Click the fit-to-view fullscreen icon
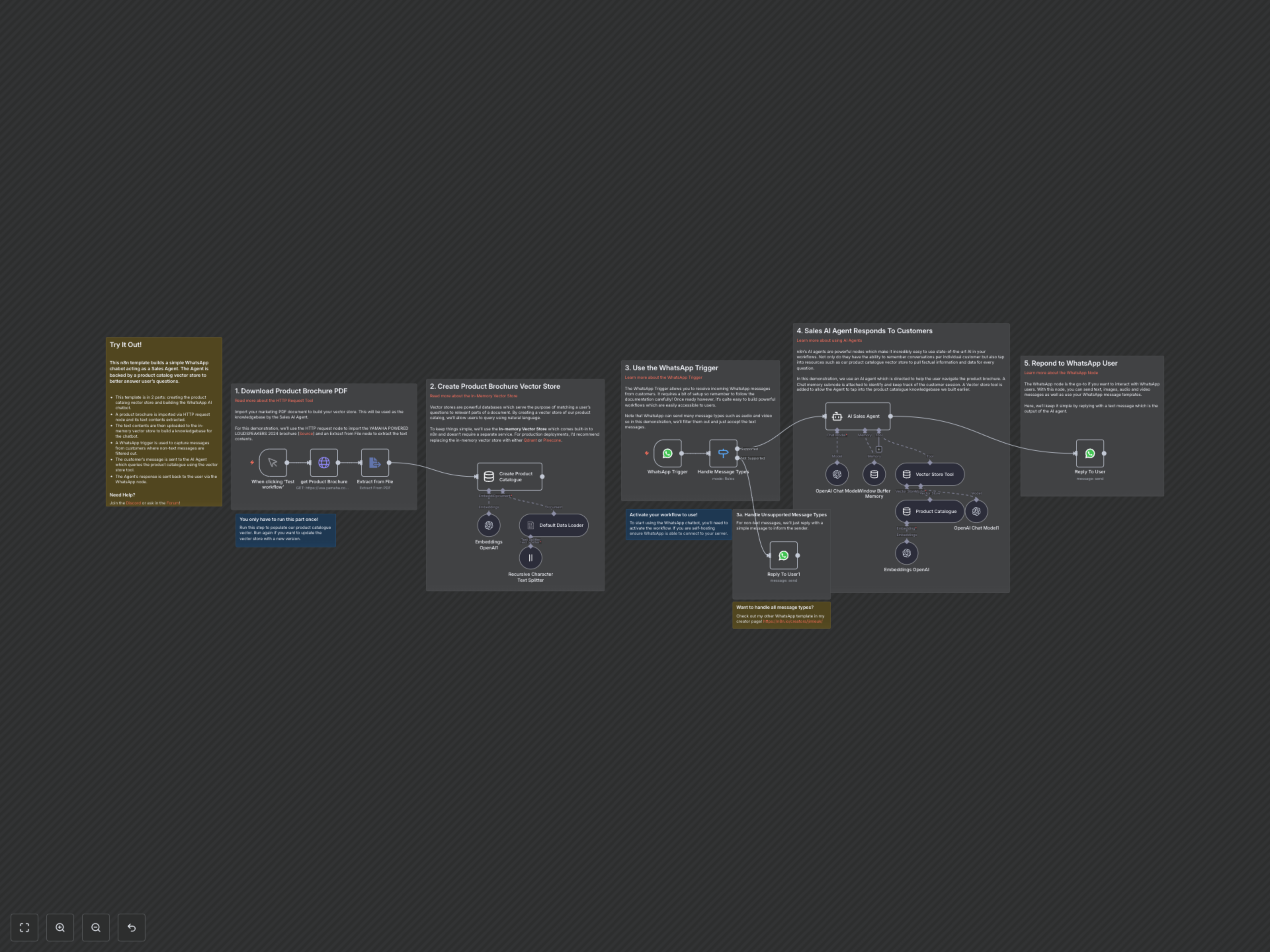Image resolution: width=1270 pixels, height=952 pixels. pyautogui.click(x=24, y=927)
